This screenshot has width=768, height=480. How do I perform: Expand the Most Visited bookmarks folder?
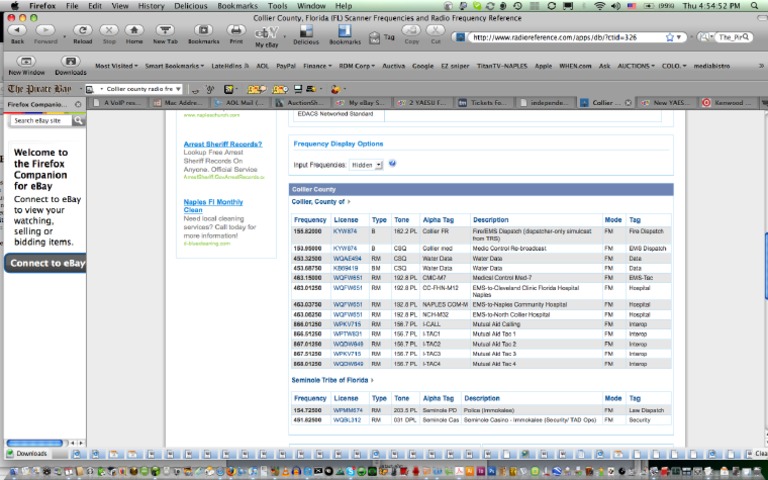116,66
